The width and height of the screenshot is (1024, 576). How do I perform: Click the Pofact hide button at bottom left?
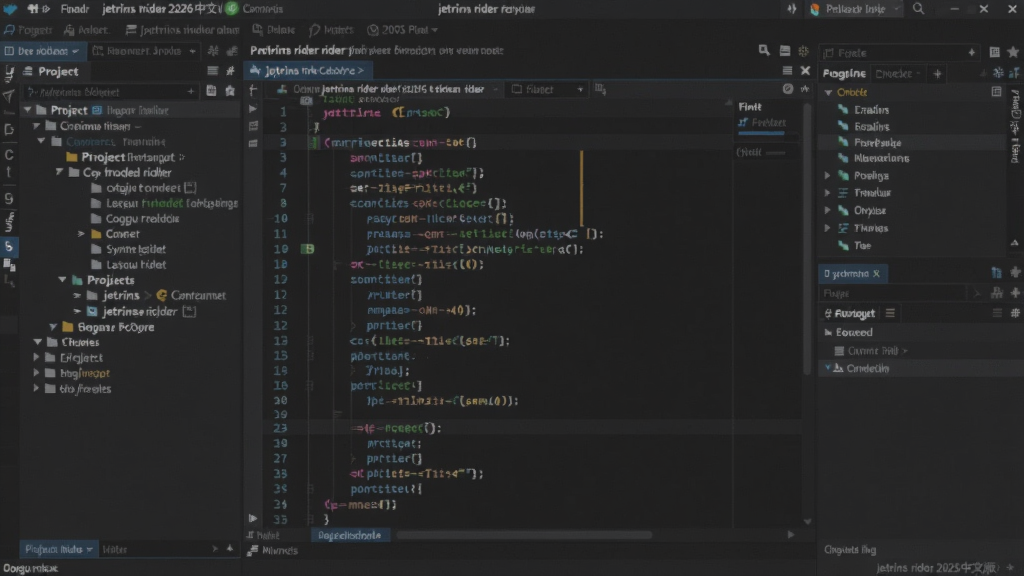pos(57,549)
